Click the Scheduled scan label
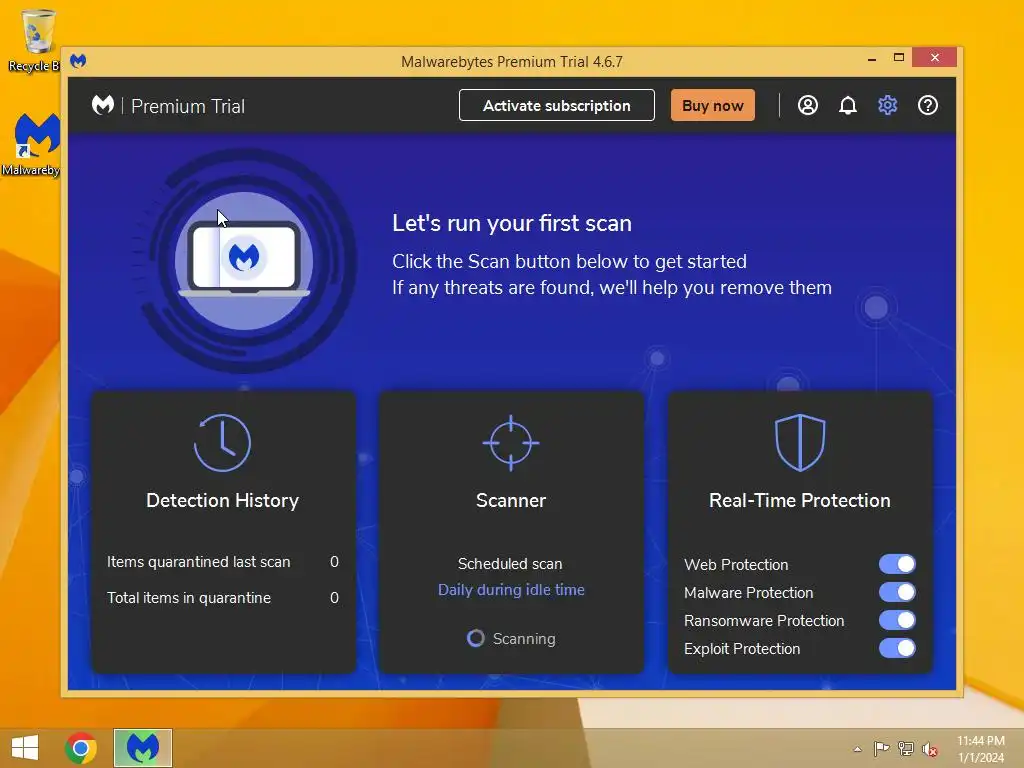 coord(510,564)
